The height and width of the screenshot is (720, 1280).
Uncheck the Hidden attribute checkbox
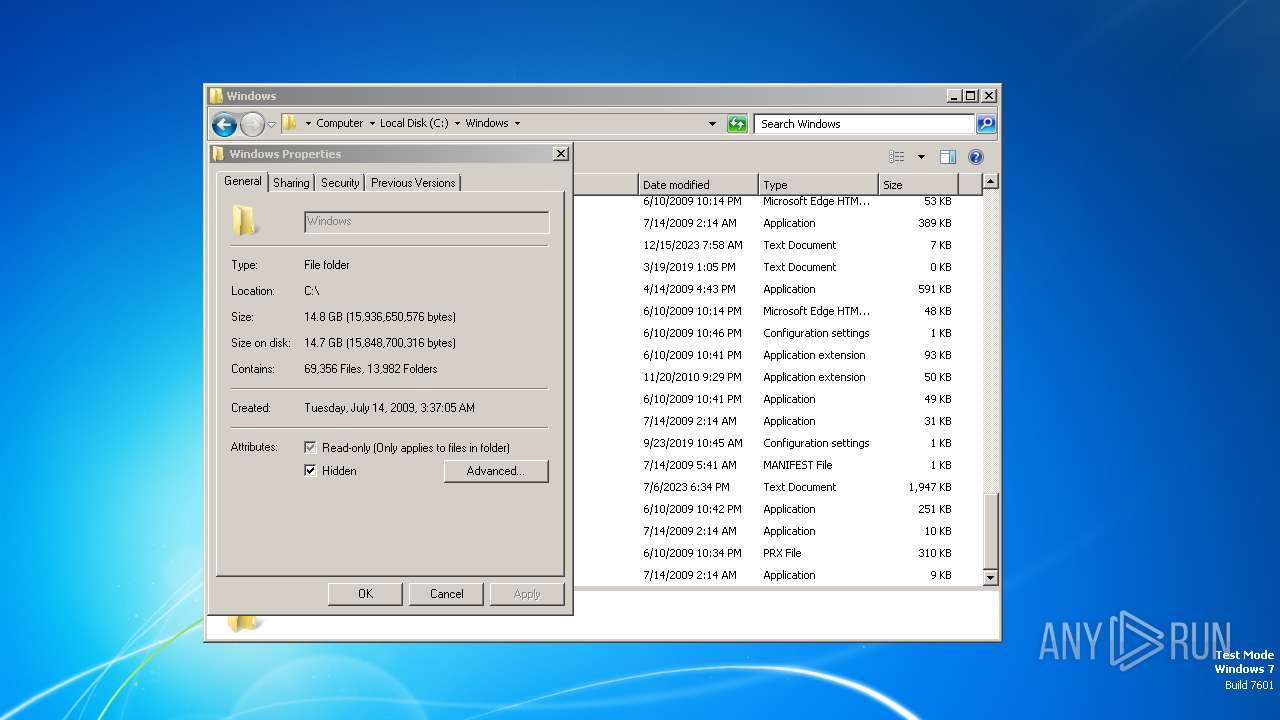[310, 470]
